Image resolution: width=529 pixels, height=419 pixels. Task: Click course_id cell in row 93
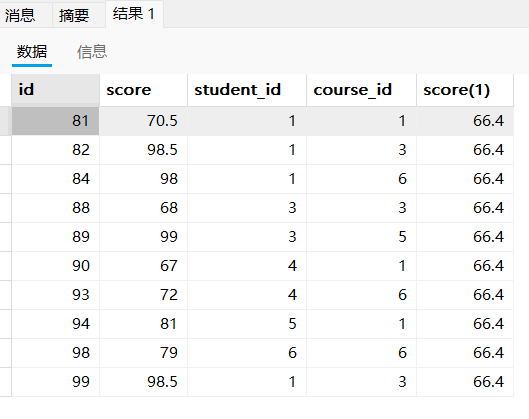361,295
